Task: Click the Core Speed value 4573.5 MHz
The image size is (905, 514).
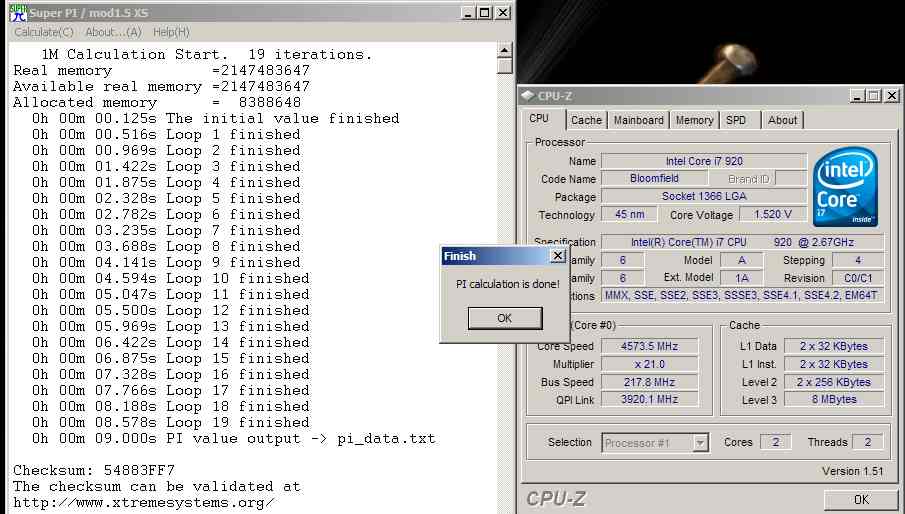Action: click(649, 346)
